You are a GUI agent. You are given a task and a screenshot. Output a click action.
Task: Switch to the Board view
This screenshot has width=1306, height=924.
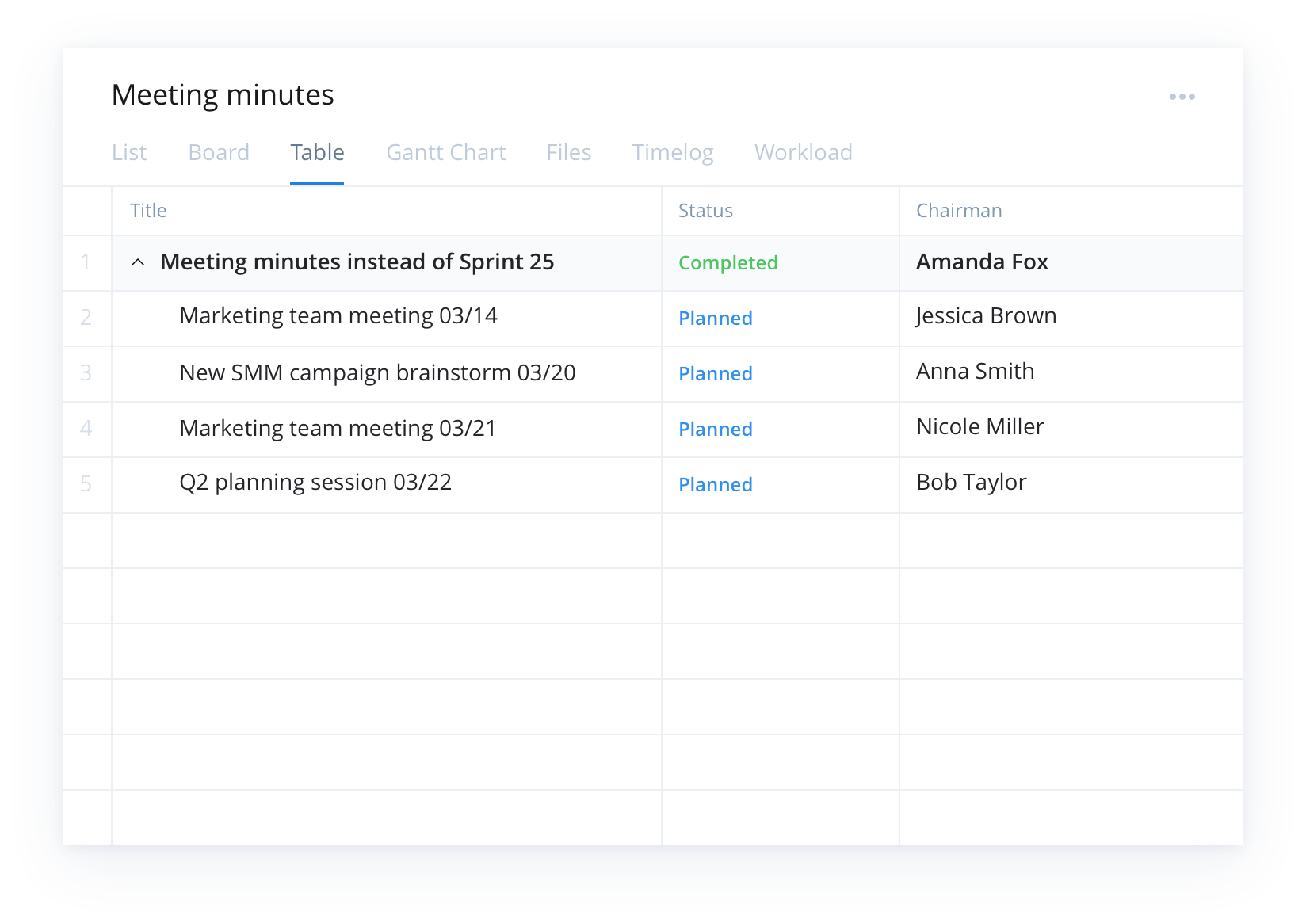219,152
